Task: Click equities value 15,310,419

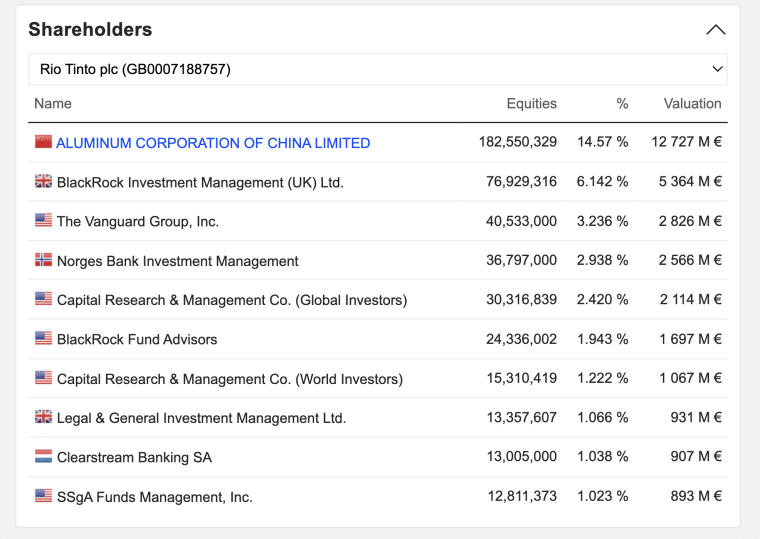Action: [x=522, y=378]
